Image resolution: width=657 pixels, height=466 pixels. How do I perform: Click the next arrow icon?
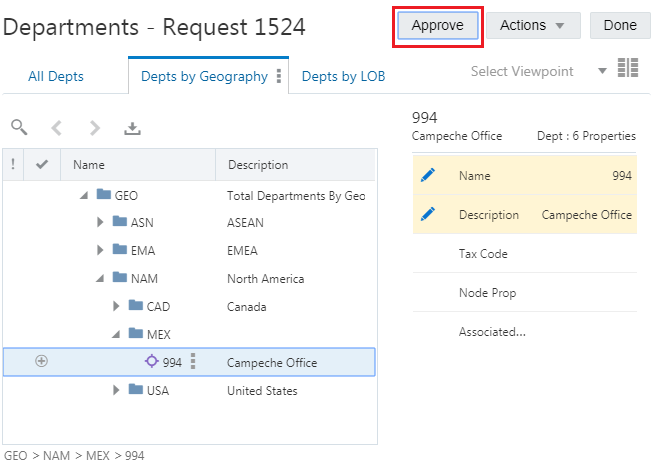[95, 128]
